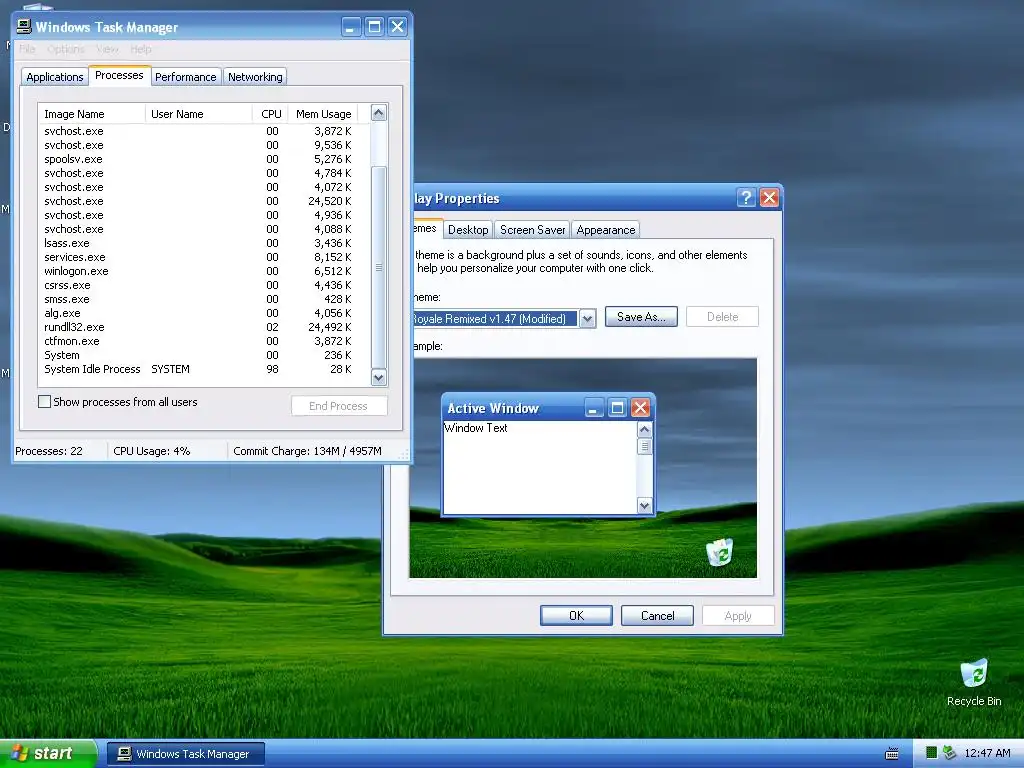Click Cancel in Display Properties

[x=657, y=615]
